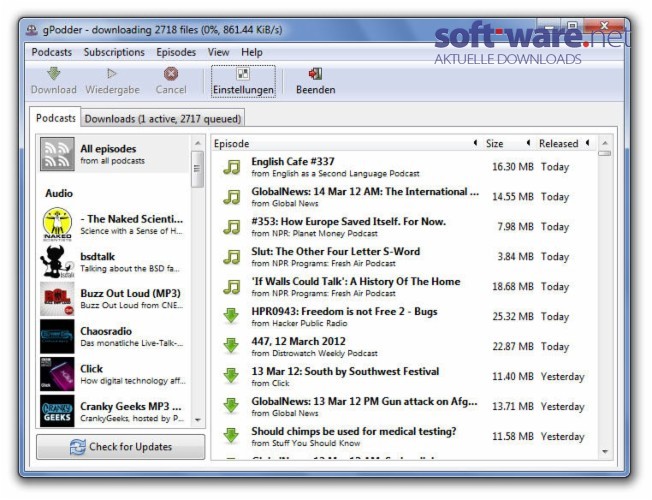Click the 16.30 MB size value
The height and width of the screenshot is (500, 652).
pos(513,167)
